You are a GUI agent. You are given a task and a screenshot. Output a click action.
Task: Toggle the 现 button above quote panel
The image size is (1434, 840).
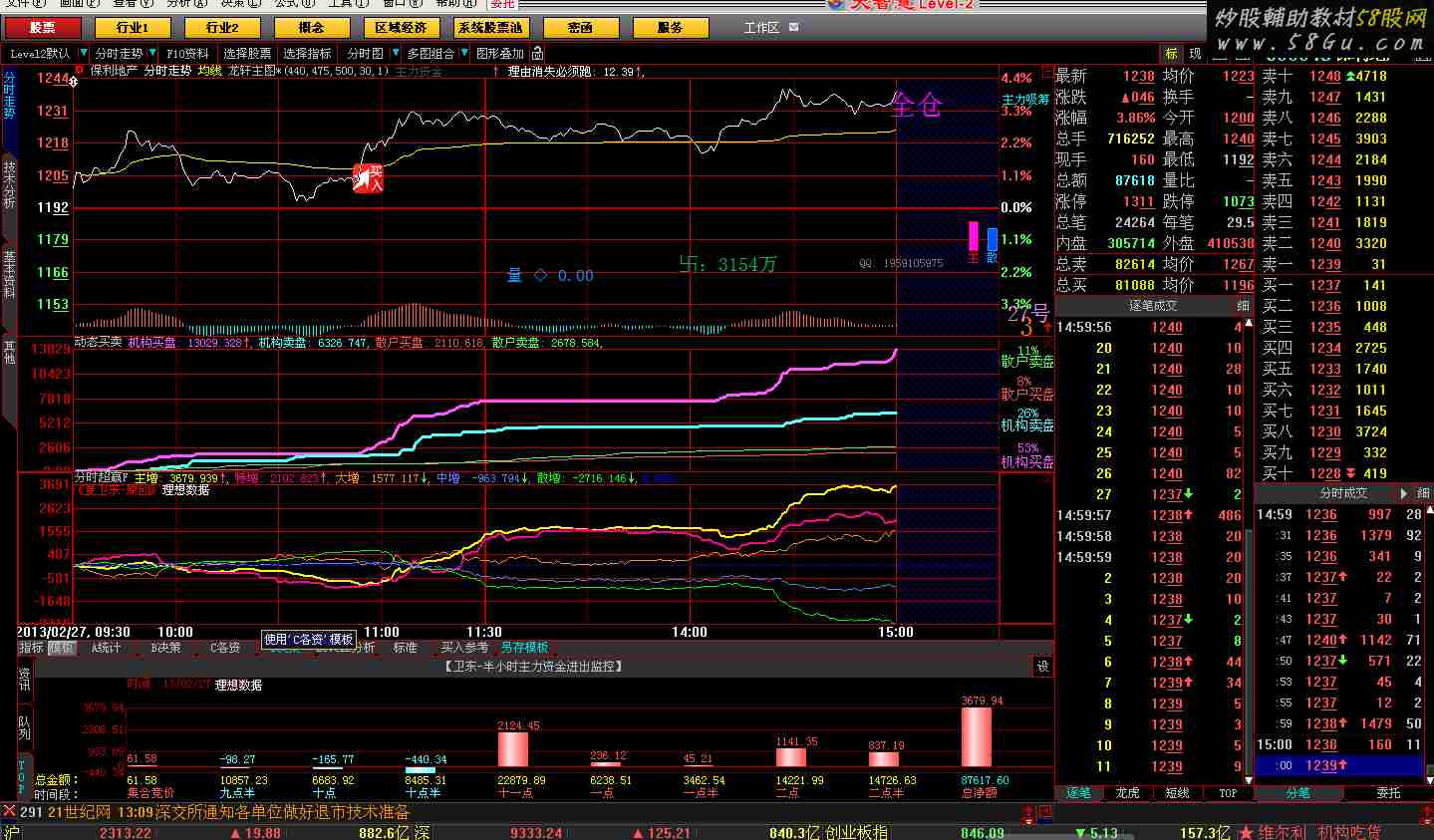click(x=1195, y=54)
